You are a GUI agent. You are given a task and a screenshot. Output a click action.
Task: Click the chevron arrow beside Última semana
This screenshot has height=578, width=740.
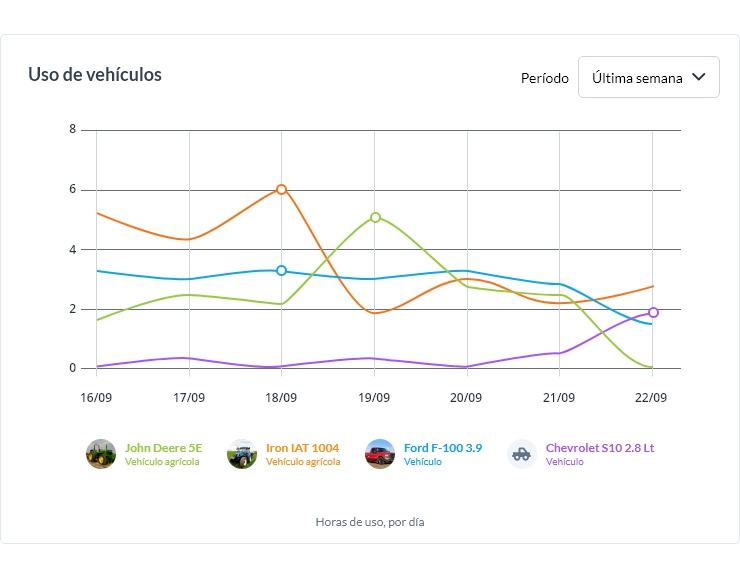(x=699, y=77)
